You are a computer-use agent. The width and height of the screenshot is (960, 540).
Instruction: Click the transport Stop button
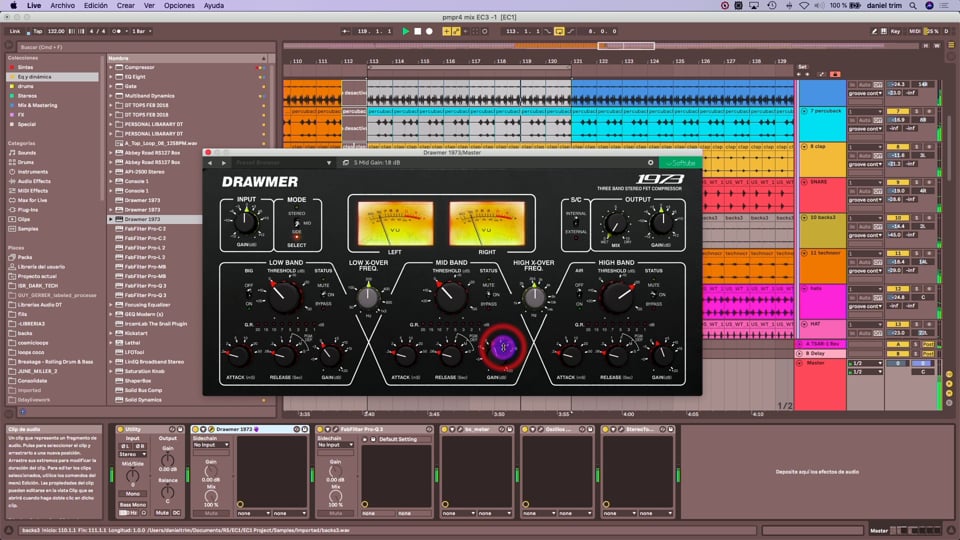point(418,31)
